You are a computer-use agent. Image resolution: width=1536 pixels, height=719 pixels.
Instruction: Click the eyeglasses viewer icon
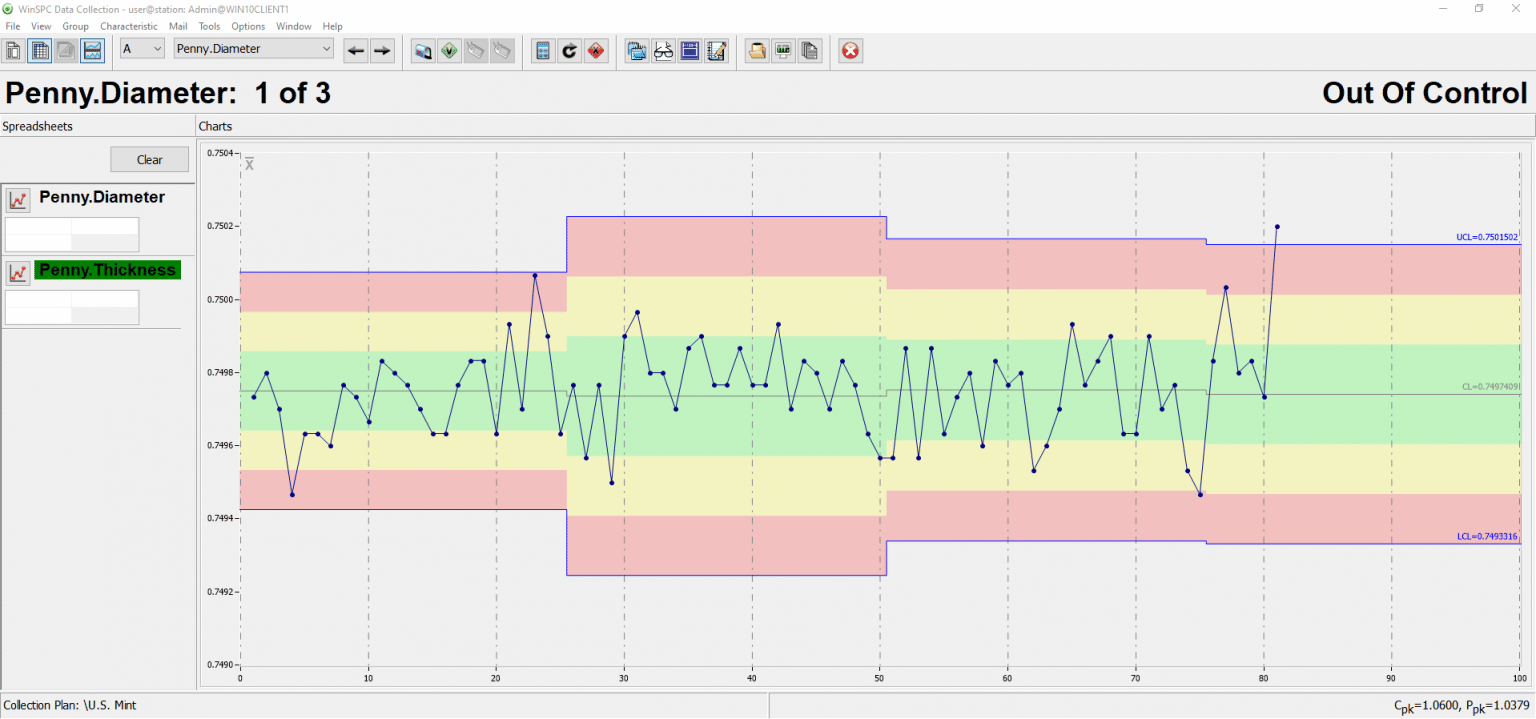(x=663, y=50)
